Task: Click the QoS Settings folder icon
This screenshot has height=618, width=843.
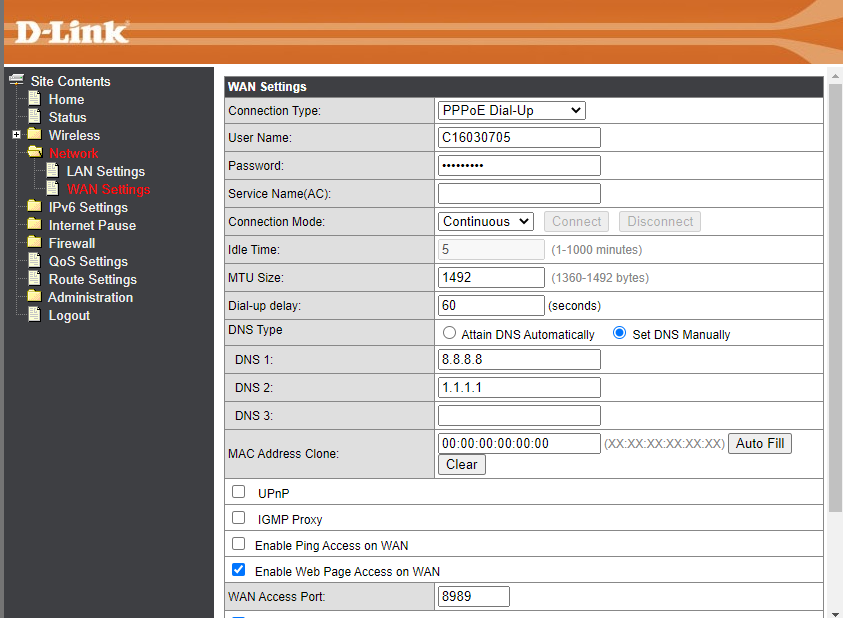Action: tap(34, 261)
